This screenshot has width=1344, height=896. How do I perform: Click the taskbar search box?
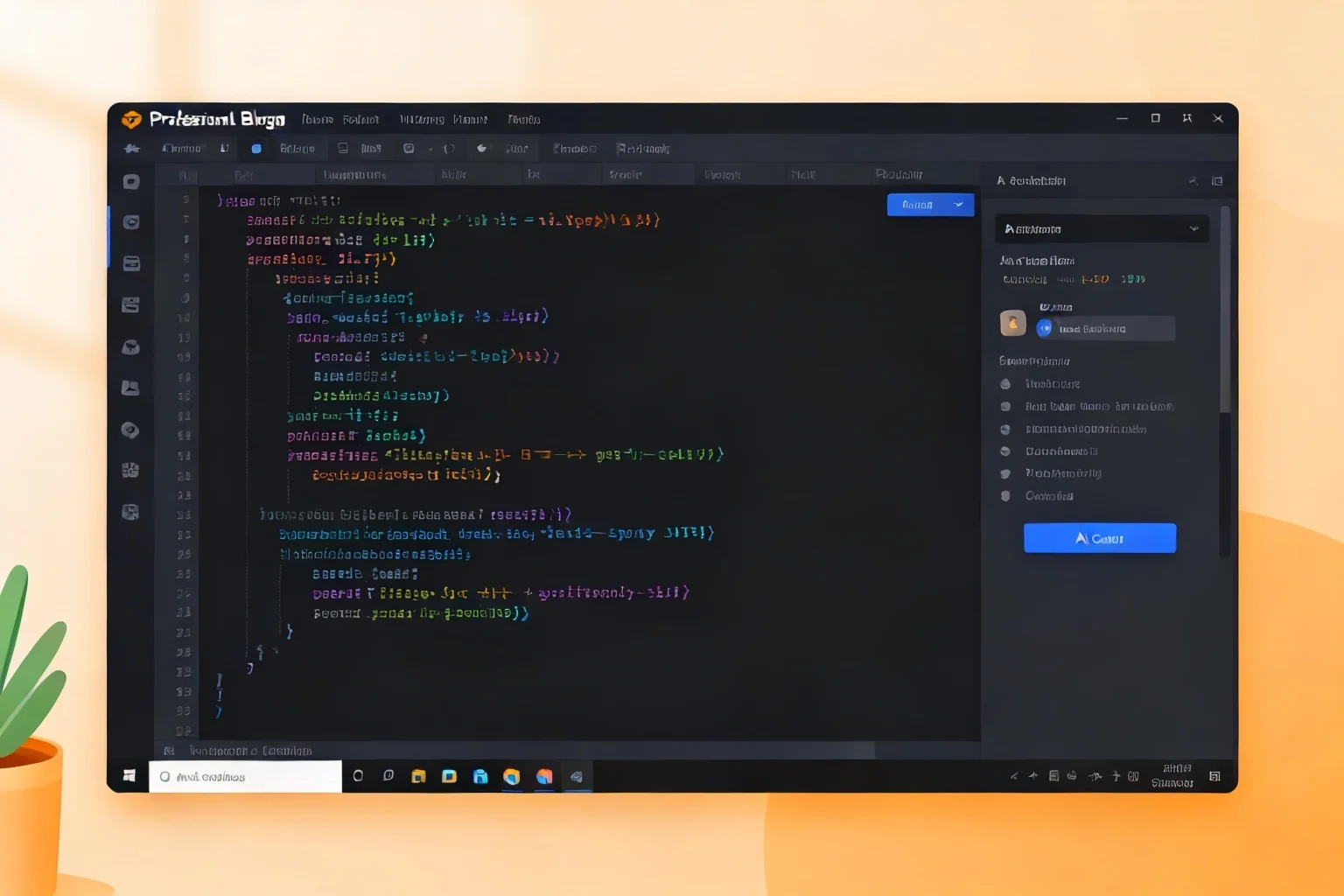tap(245, 777)
